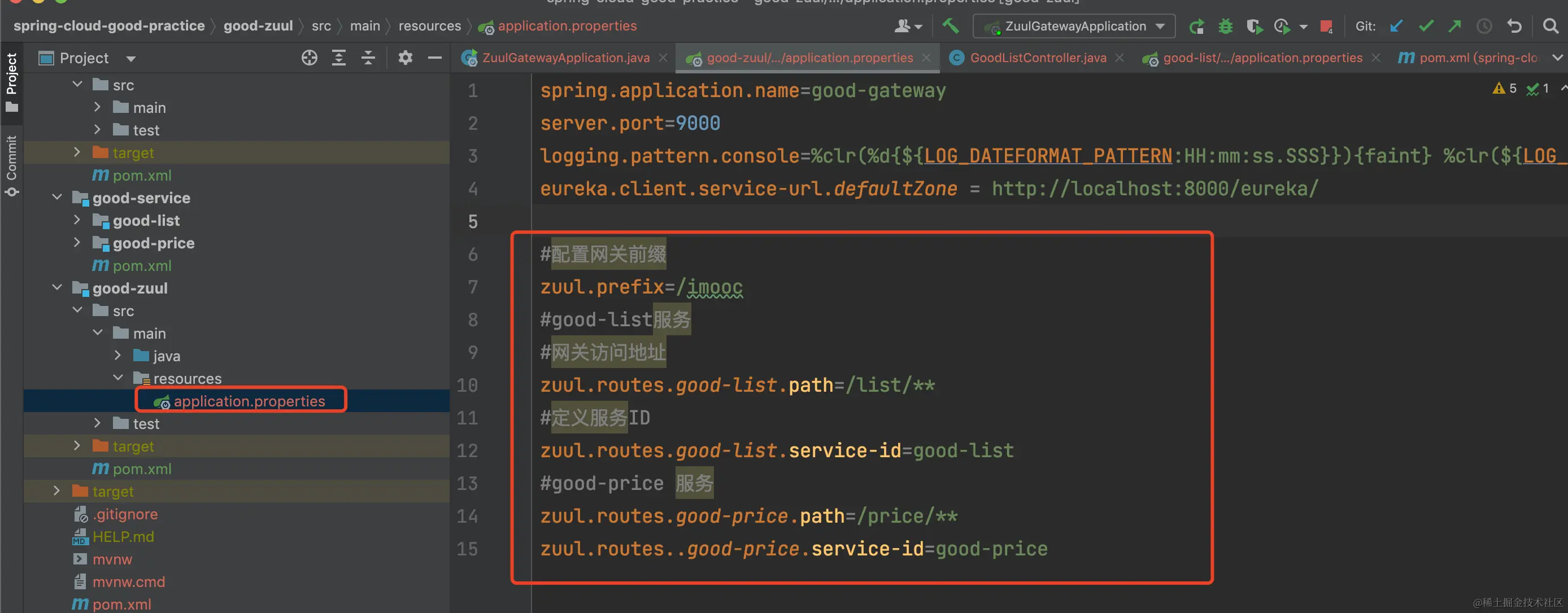Click resources breadcrumb in navigation bar
1568x613 pixels.
click(429, 26)
